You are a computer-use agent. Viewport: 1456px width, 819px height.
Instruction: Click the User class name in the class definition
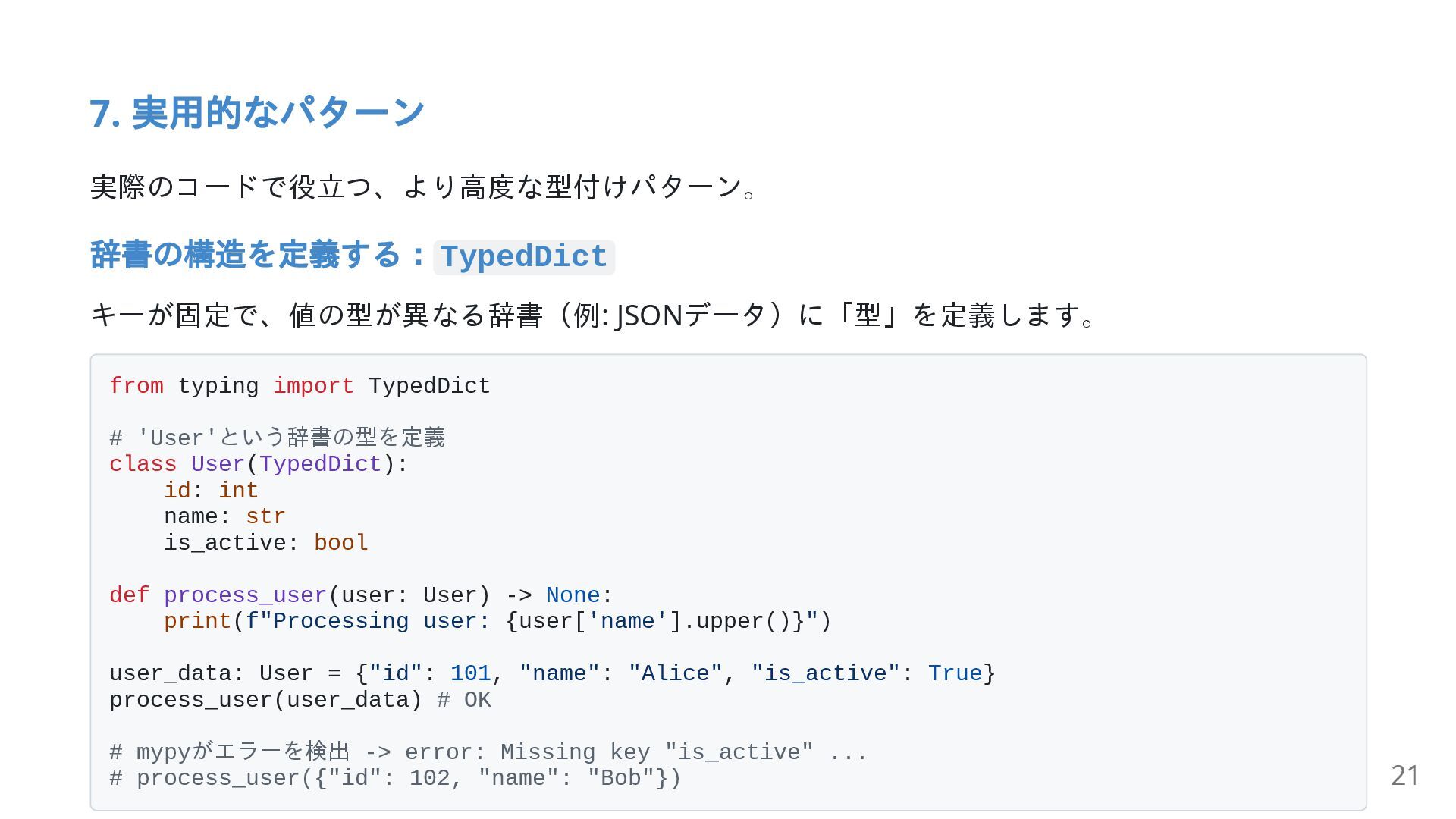[218, 464]
